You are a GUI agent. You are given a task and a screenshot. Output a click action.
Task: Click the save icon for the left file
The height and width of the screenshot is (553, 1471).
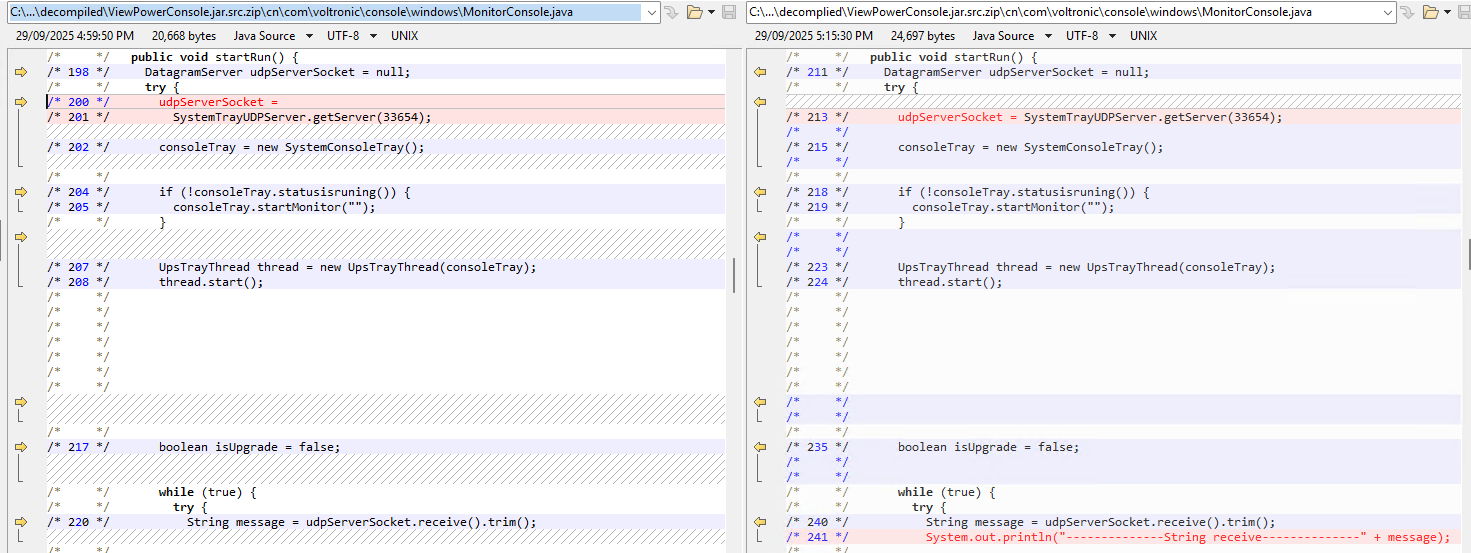[729, 12]
